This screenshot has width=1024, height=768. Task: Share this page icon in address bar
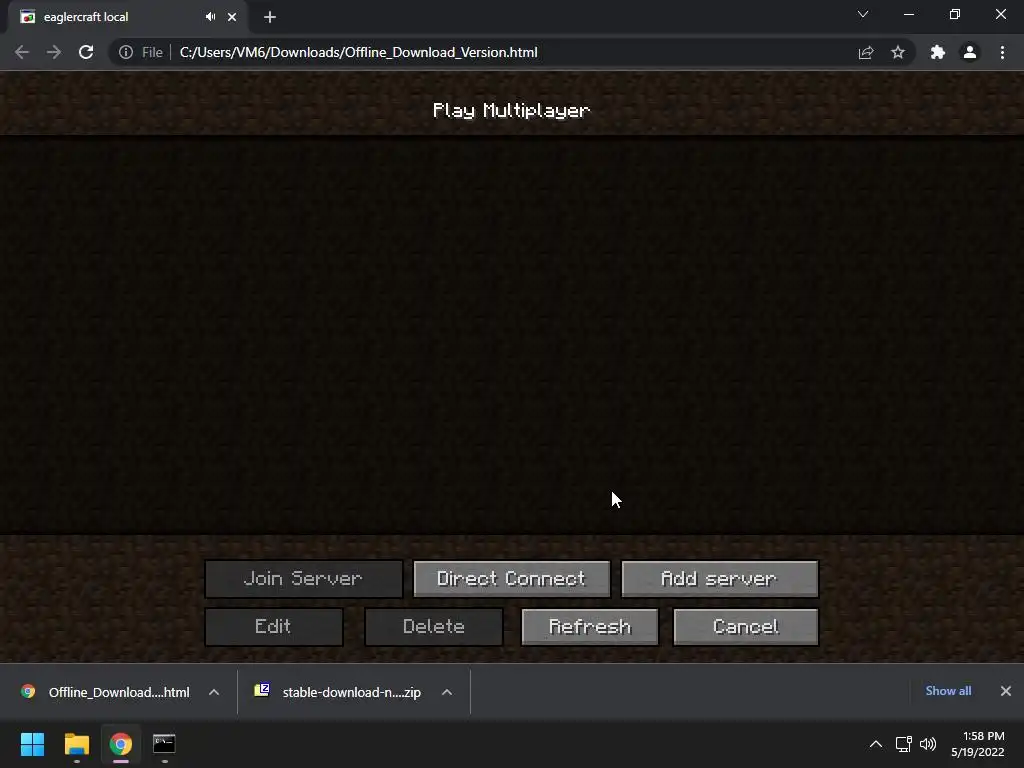[866, 52]
